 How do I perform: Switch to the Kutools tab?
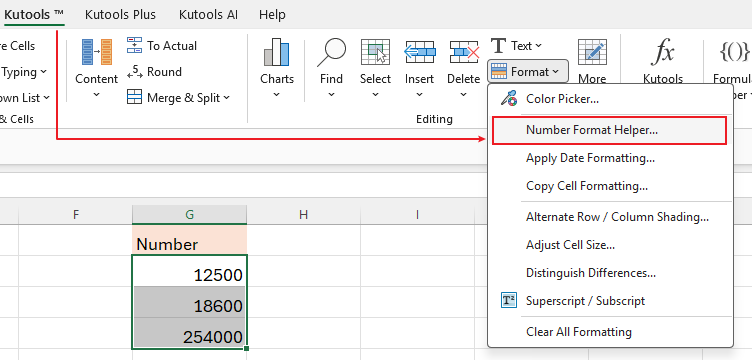click(34, 14)
